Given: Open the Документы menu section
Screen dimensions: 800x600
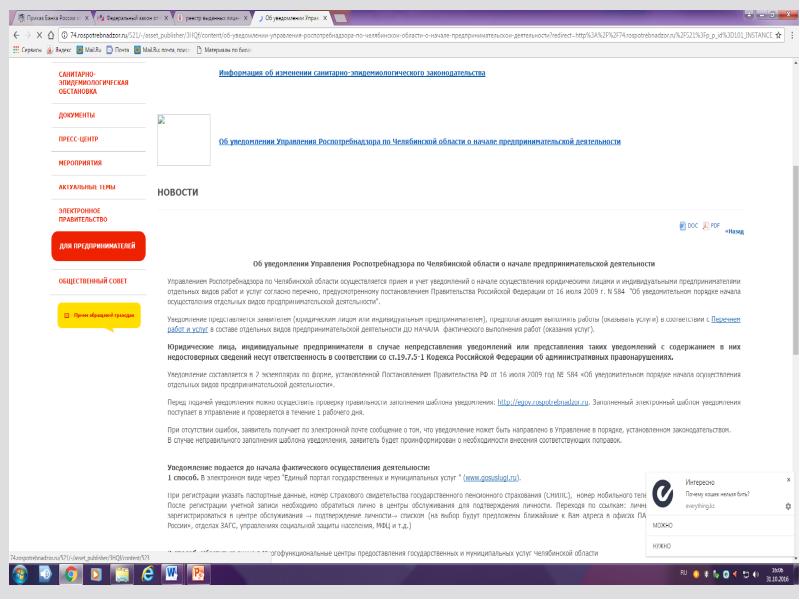Looking at the screenshot, I should pyautogui.click(x=77, y=115).
